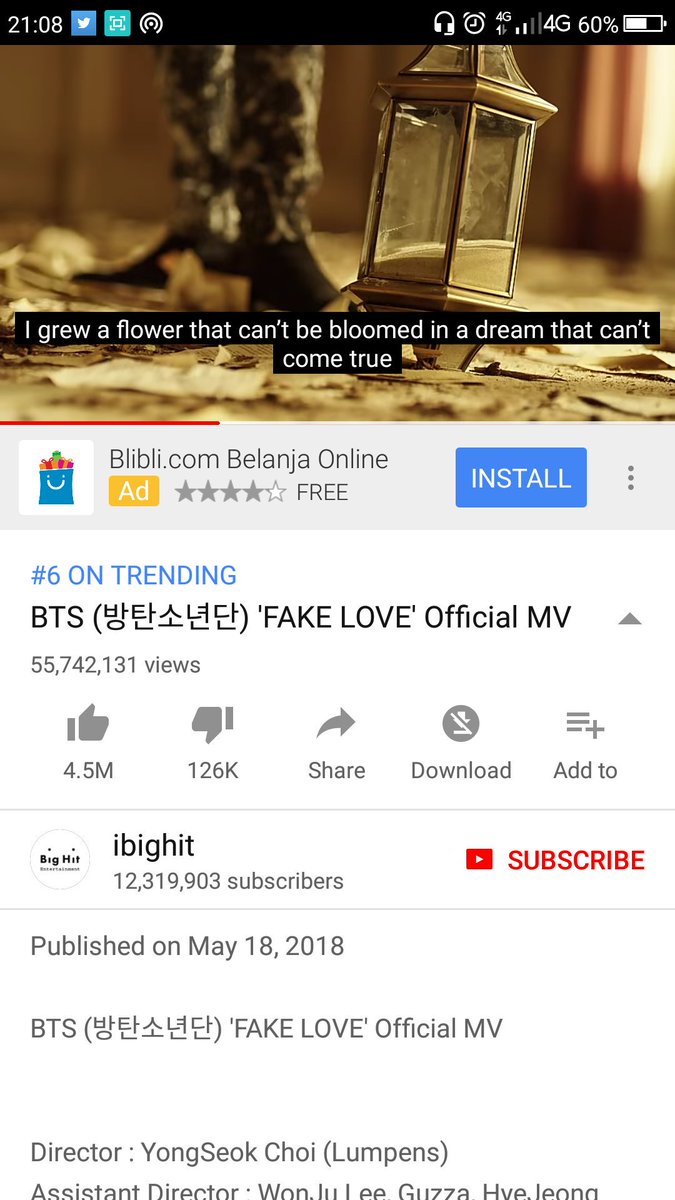Open the Share arrow icon
Image resolution: width=675 pixels, height=1200 pixels.
pyautogui.click(x=336, y=724)
